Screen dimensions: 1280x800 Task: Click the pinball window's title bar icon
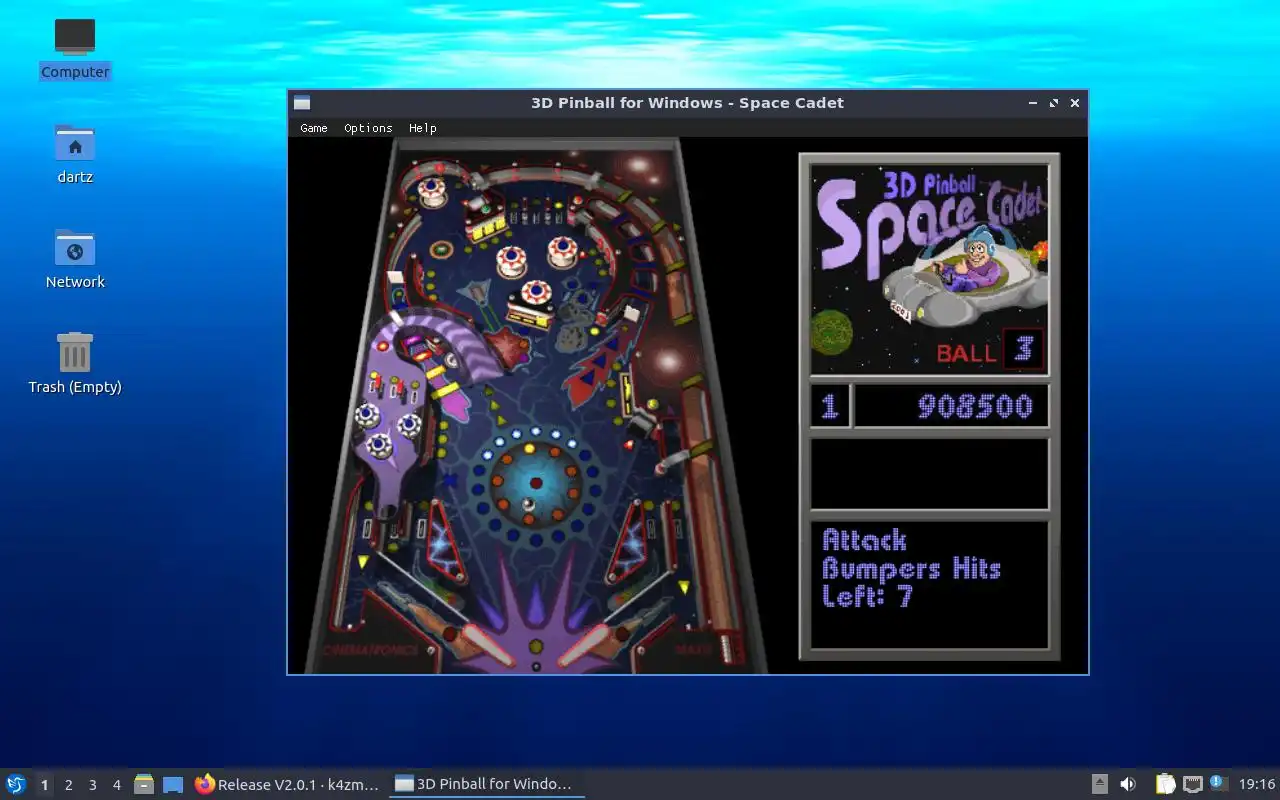(302, 103)
